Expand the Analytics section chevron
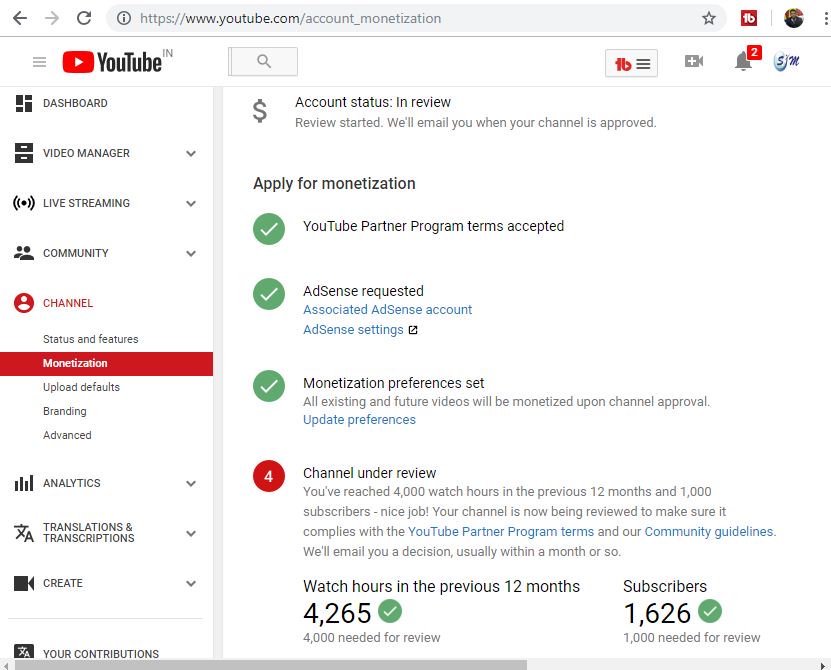831x670 pixels. (x=191, y=483)
